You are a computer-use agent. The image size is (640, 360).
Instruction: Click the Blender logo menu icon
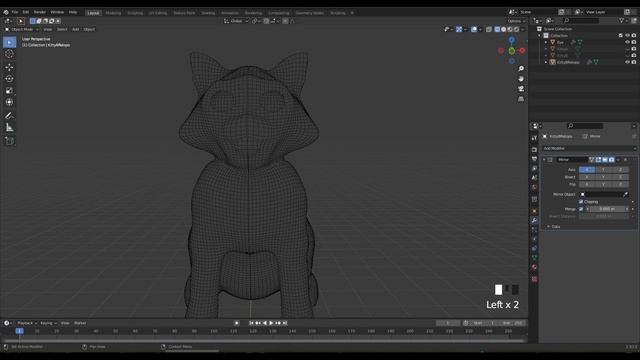[6, 12]
